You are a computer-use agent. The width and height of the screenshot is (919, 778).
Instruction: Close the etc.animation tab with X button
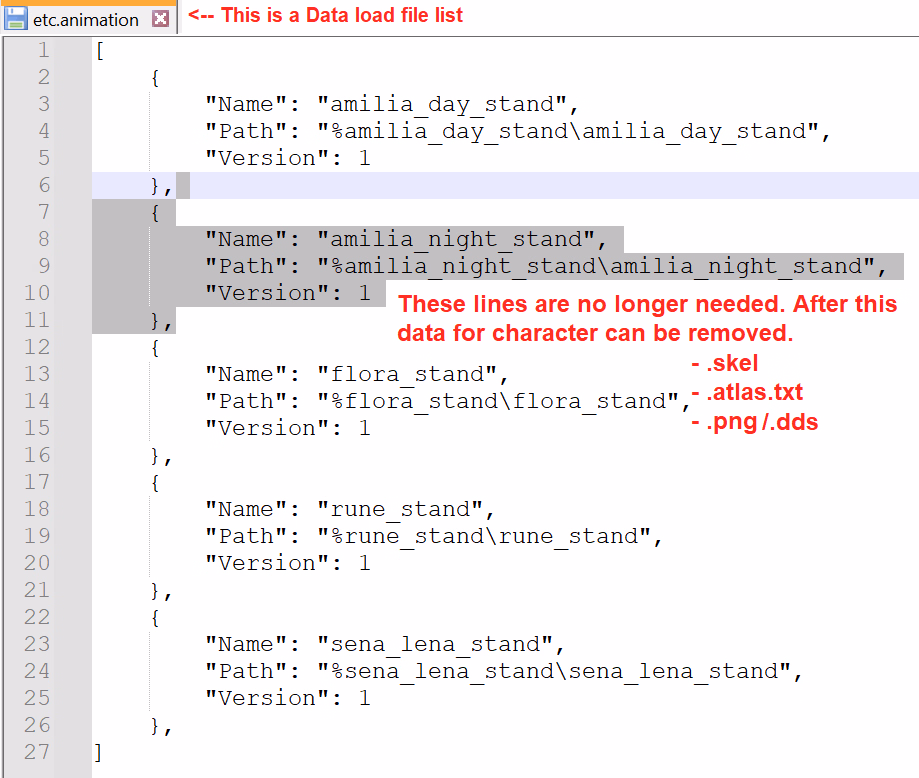point(160,19)
